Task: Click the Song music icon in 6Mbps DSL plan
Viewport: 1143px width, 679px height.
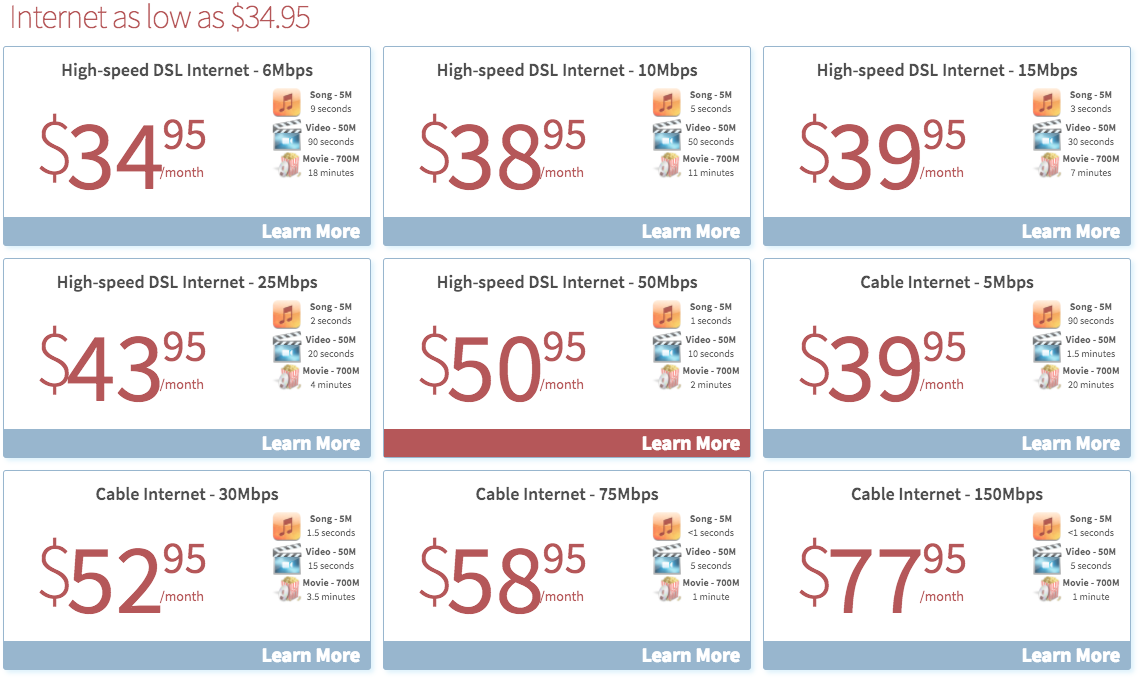Action: click(287, 103)
